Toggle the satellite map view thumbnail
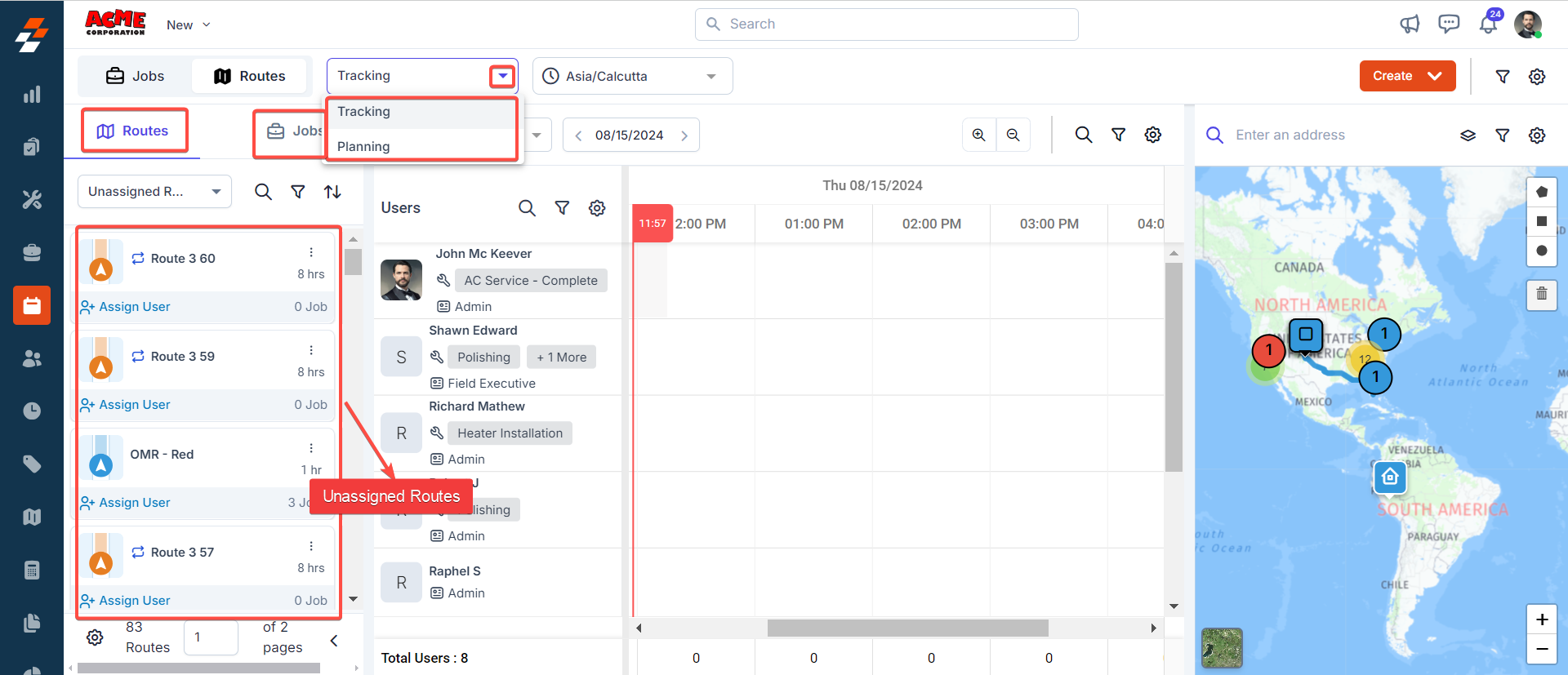 point(1222,648)
